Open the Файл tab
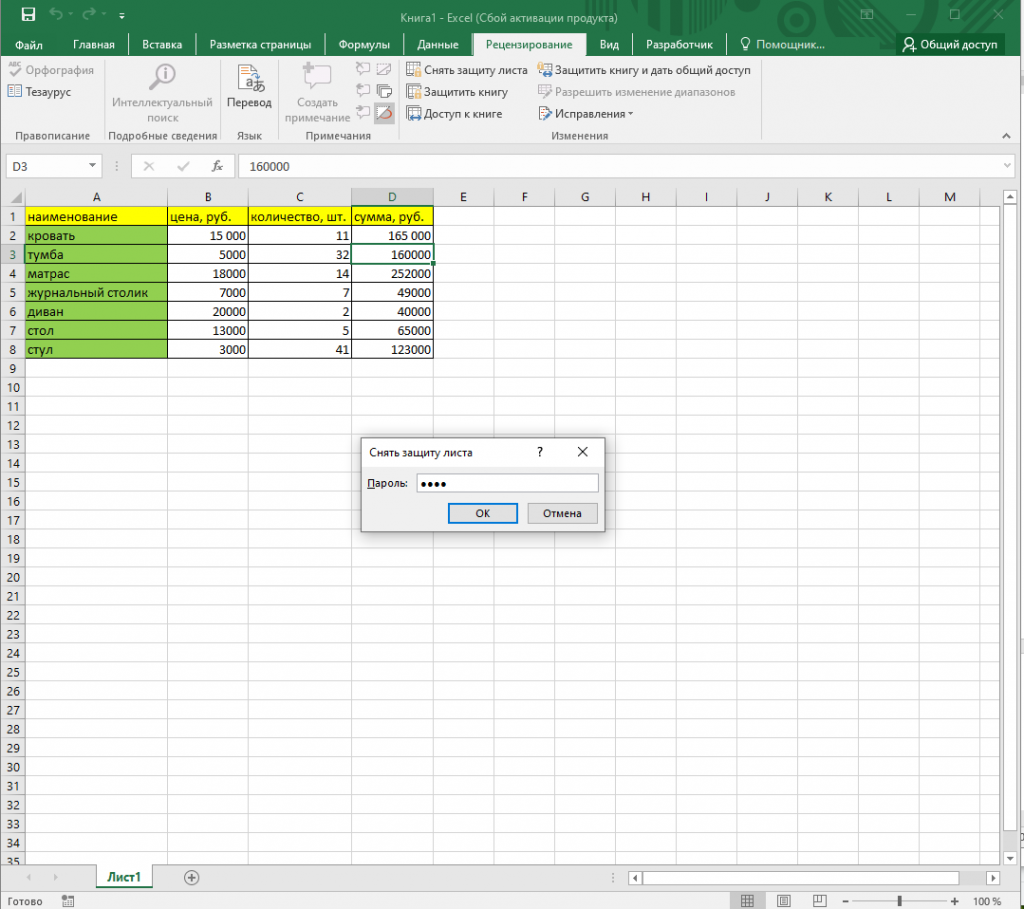This screenshot has width=1024, height=909. point(29,44)
